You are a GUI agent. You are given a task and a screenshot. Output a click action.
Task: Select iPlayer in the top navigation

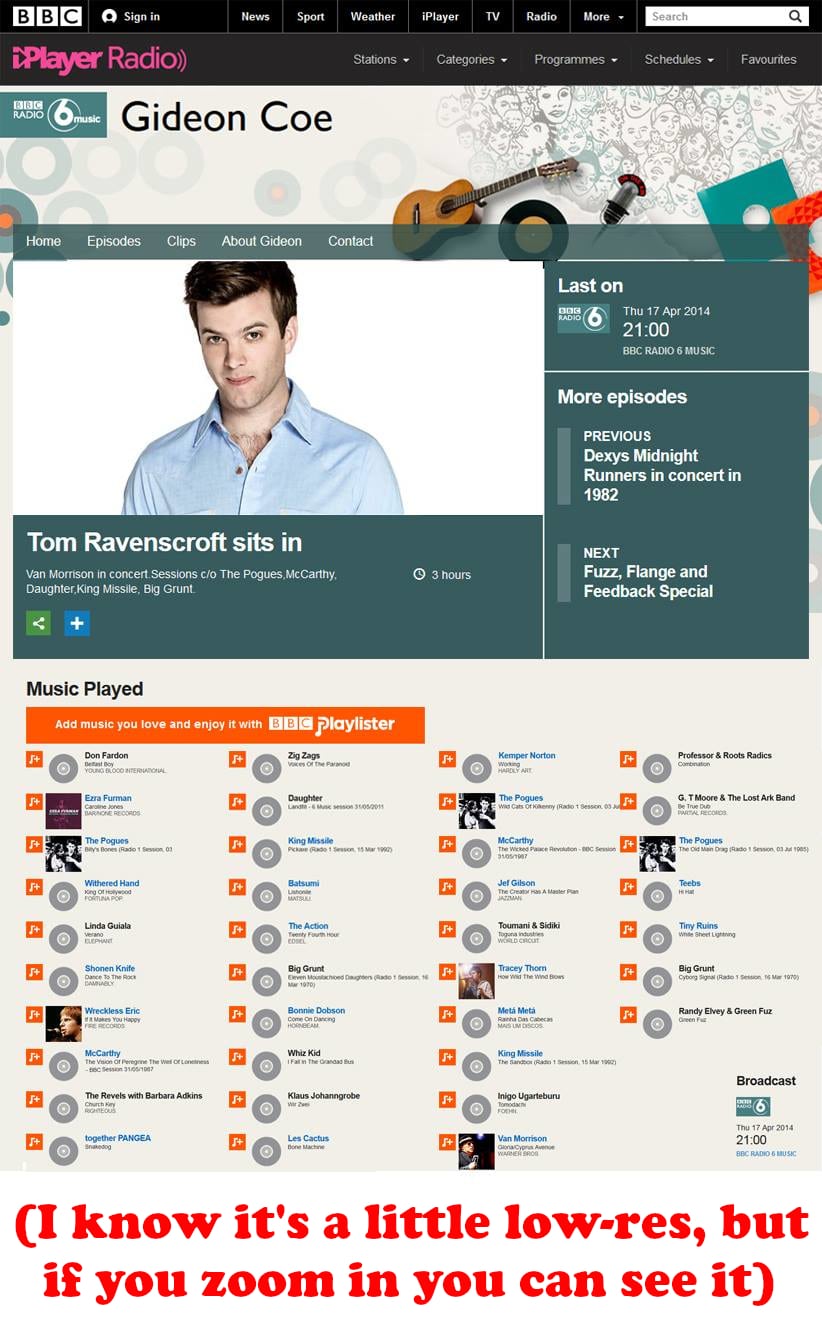pyautogui.click(x=440, y=16)
